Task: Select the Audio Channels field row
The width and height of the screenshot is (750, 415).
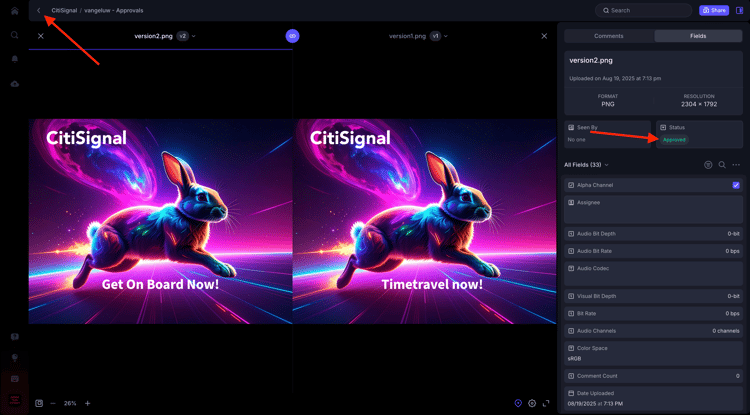Action: pyautogui.click(x=653, y=331)
